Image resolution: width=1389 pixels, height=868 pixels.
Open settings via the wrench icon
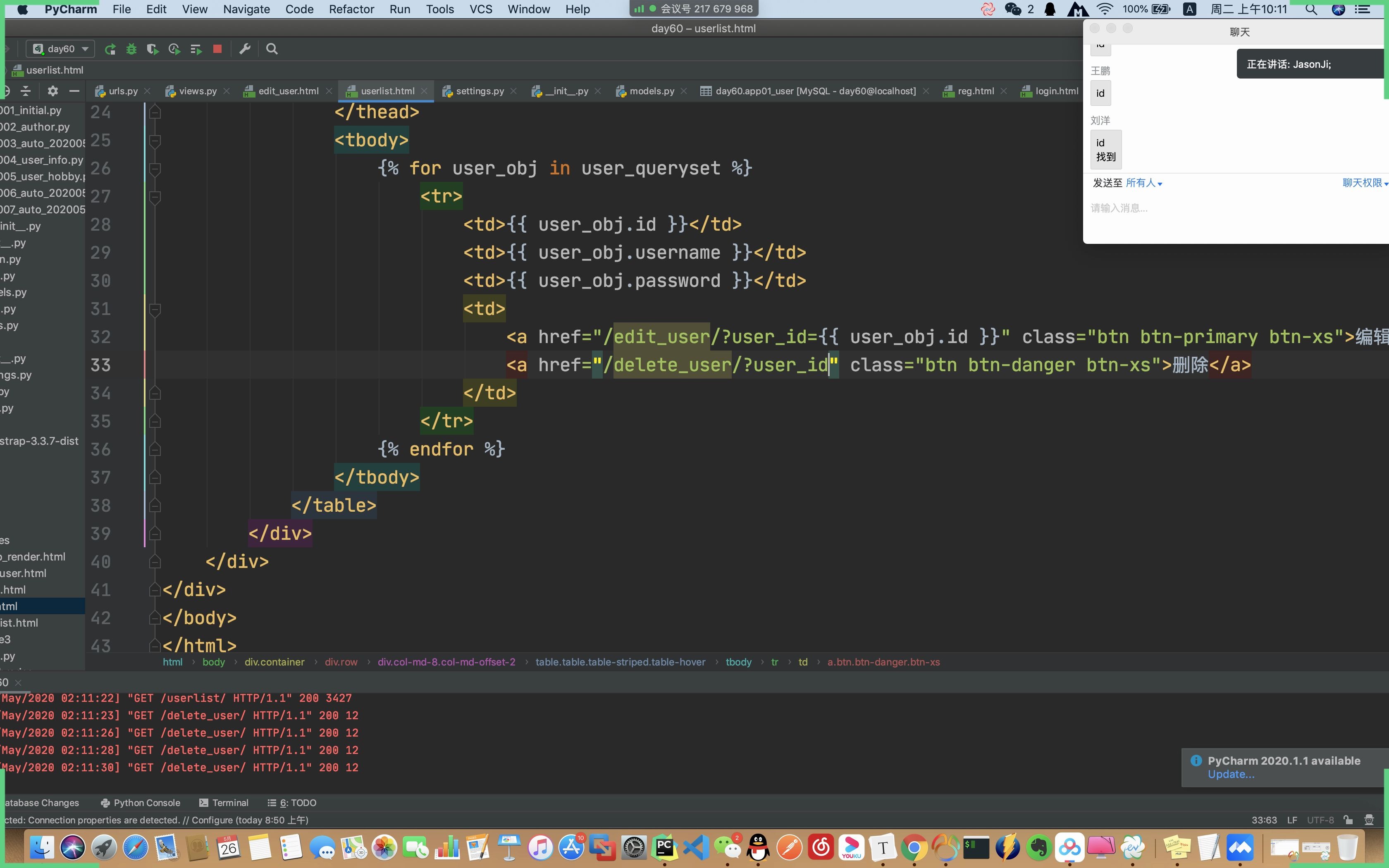[x=245, y=49]
